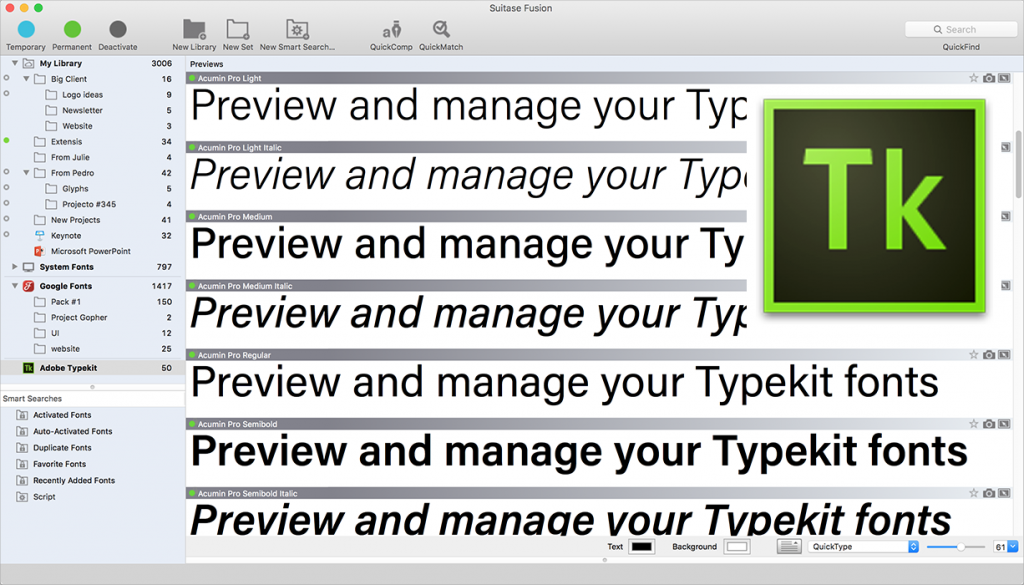
Task: Launch QuickComp from the toolbar
Action: 390,31
